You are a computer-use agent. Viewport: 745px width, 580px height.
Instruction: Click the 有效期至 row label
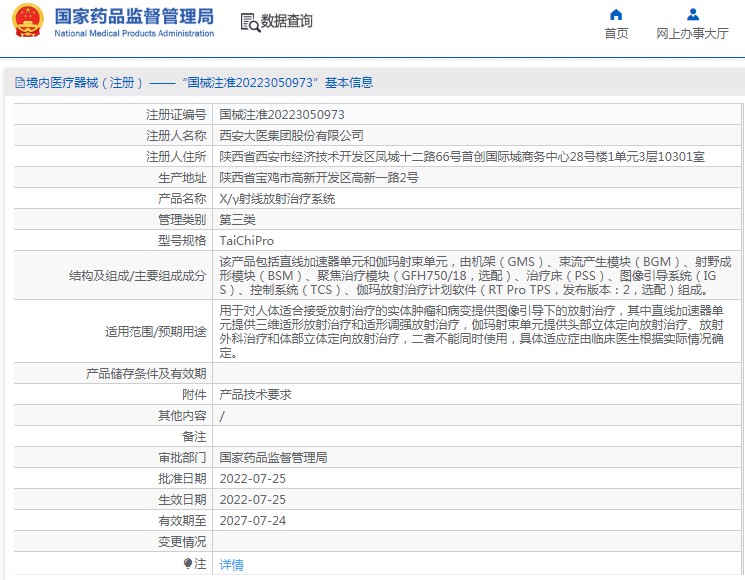coord(182,521)
